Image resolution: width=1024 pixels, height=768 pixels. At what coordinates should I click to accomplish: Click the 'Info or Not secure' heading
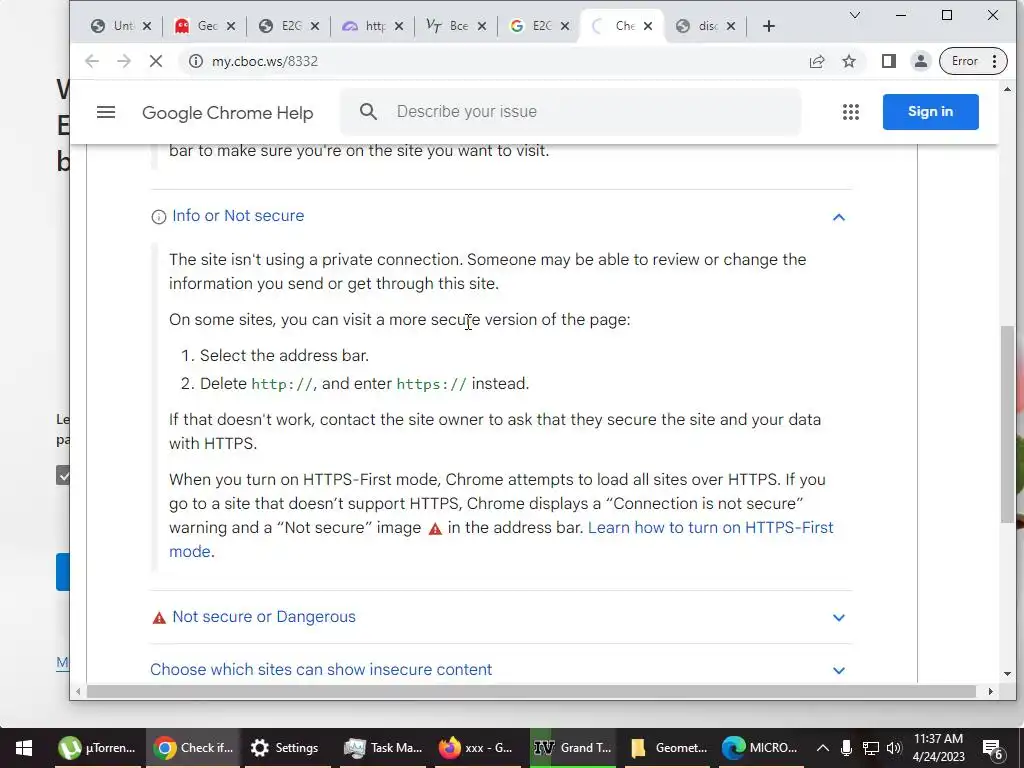(x=238, y=216)
